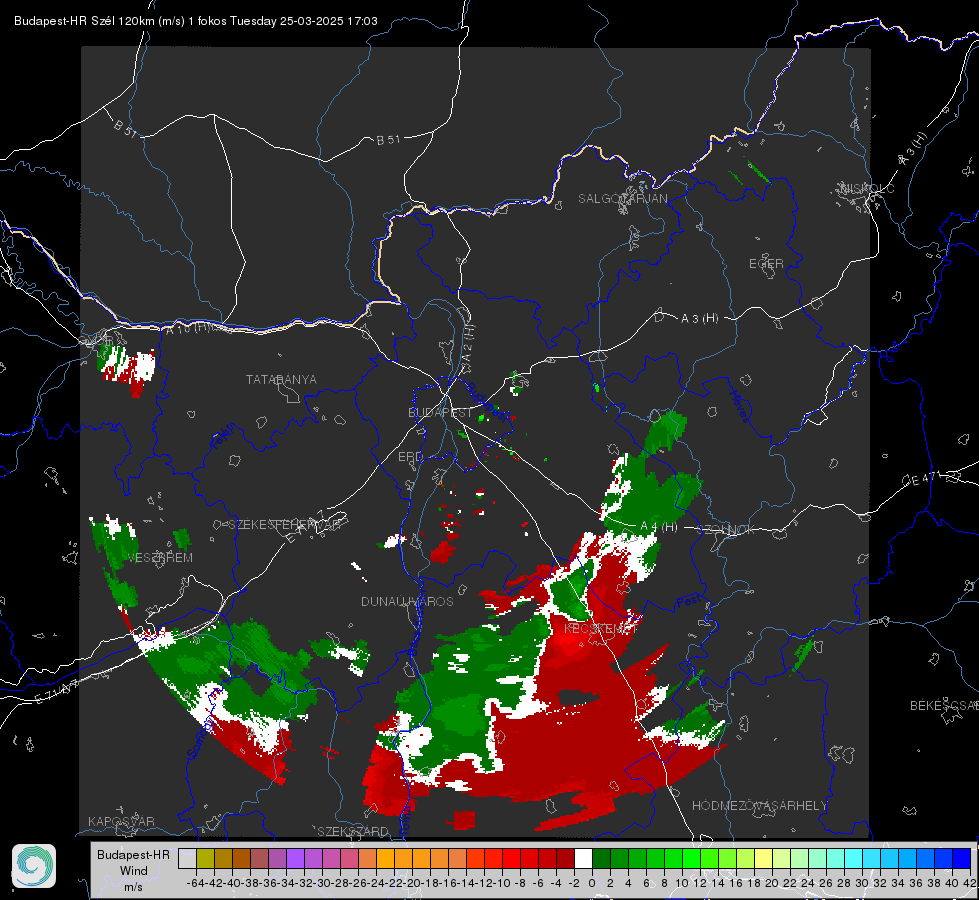This screenshot has width=979, height=900.
Task: Click the TATABÁNYA city label
Action: [x=281, y=379]
